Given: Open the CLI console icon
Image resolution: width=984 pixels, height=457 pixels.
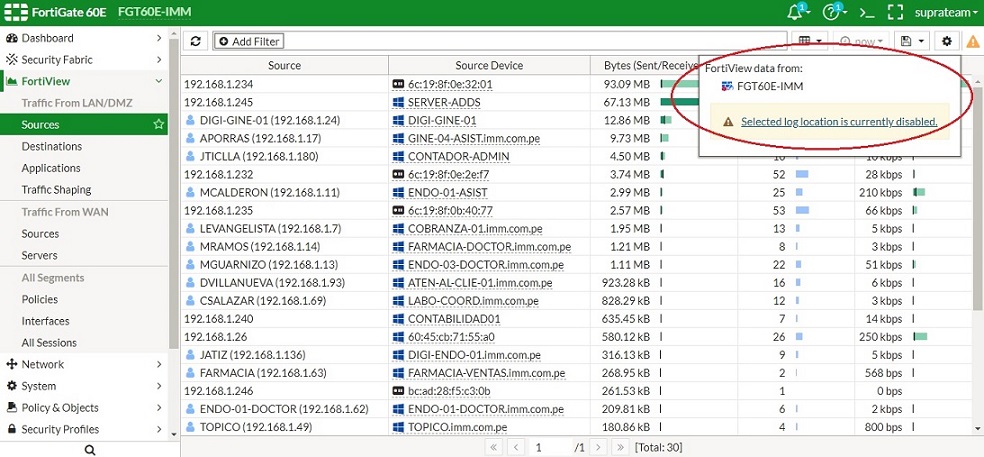Looking at the screenshot, I should pyautogui.click(x=867, y=13).
